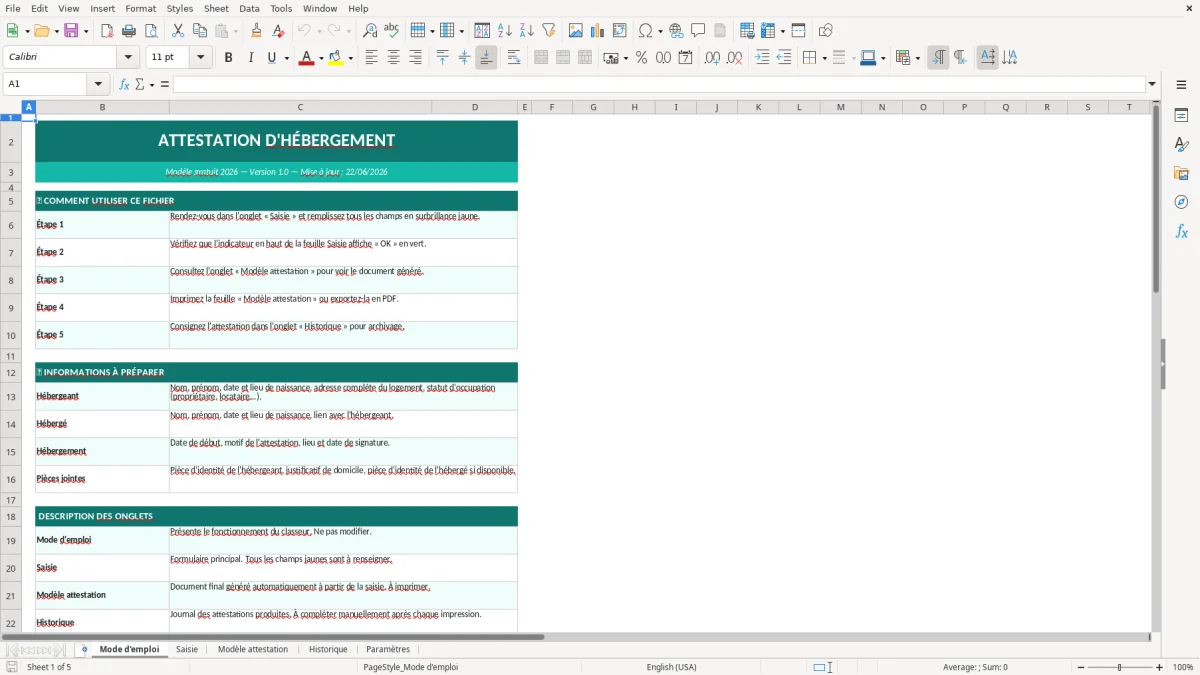Image resolution: width=1200 pixels, height=675 pixels.
Task: Click Increase Indent icon
Action: coord(762,58)
